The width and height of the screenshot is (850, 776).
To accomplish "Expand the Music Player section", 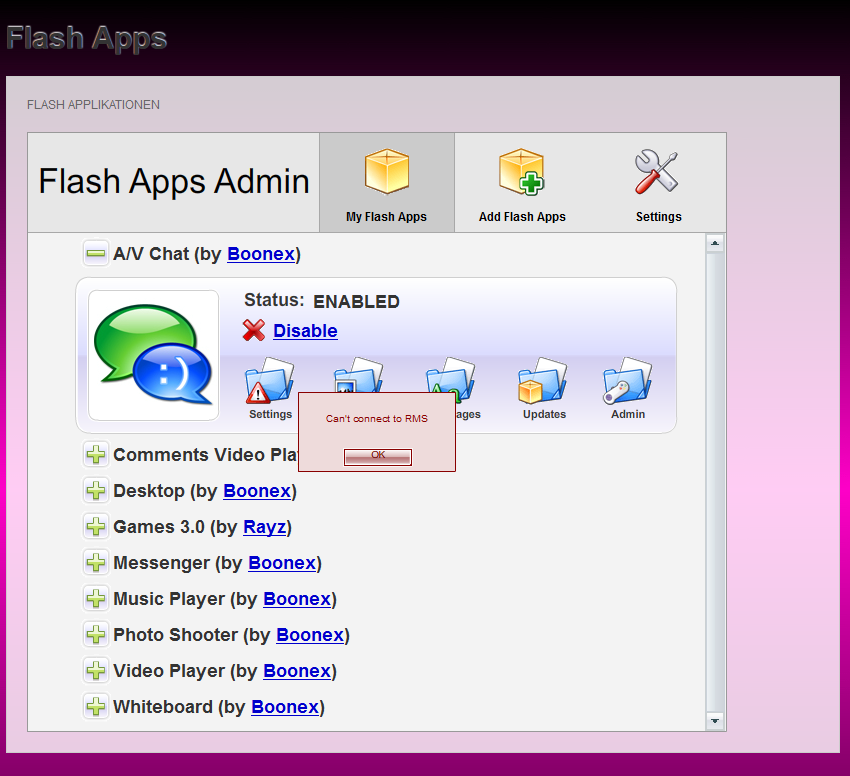I will (x=96, y=599).
